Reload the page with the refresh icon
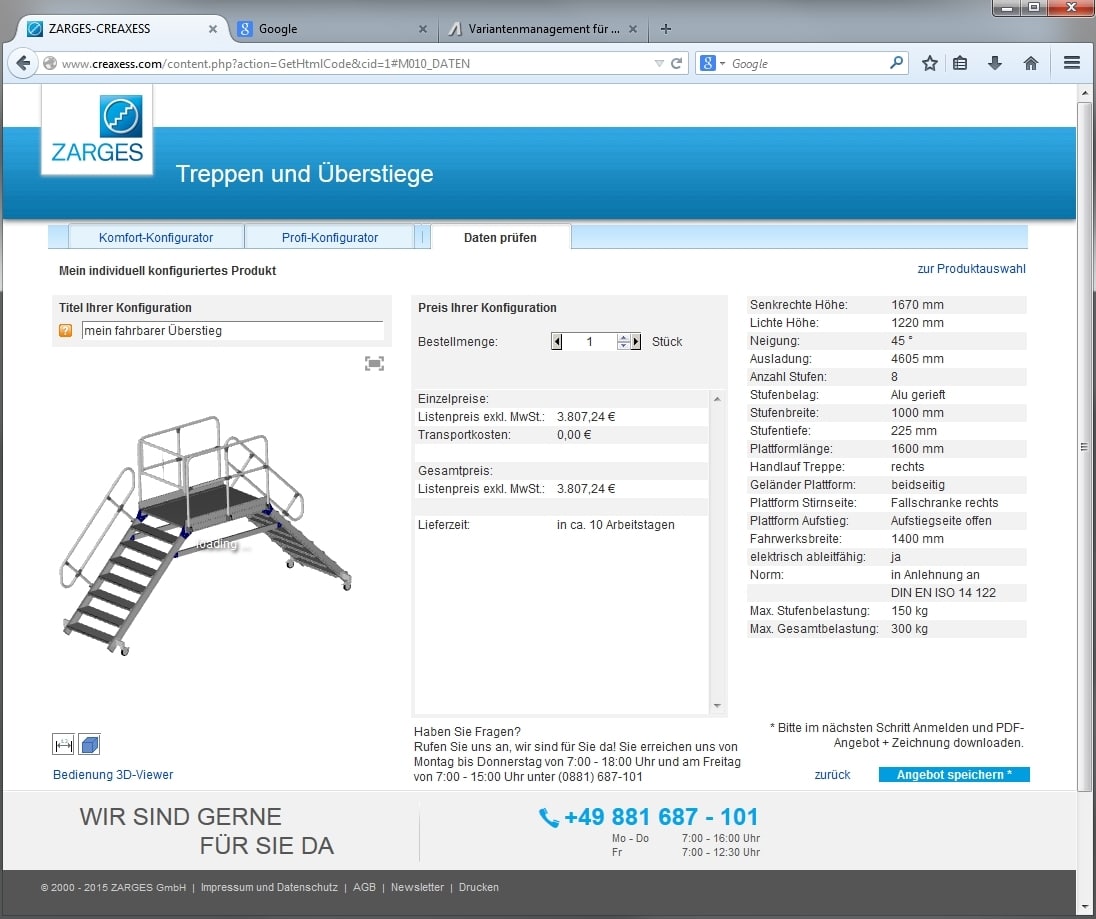1096x919 pixels. (x=676, y=64)
